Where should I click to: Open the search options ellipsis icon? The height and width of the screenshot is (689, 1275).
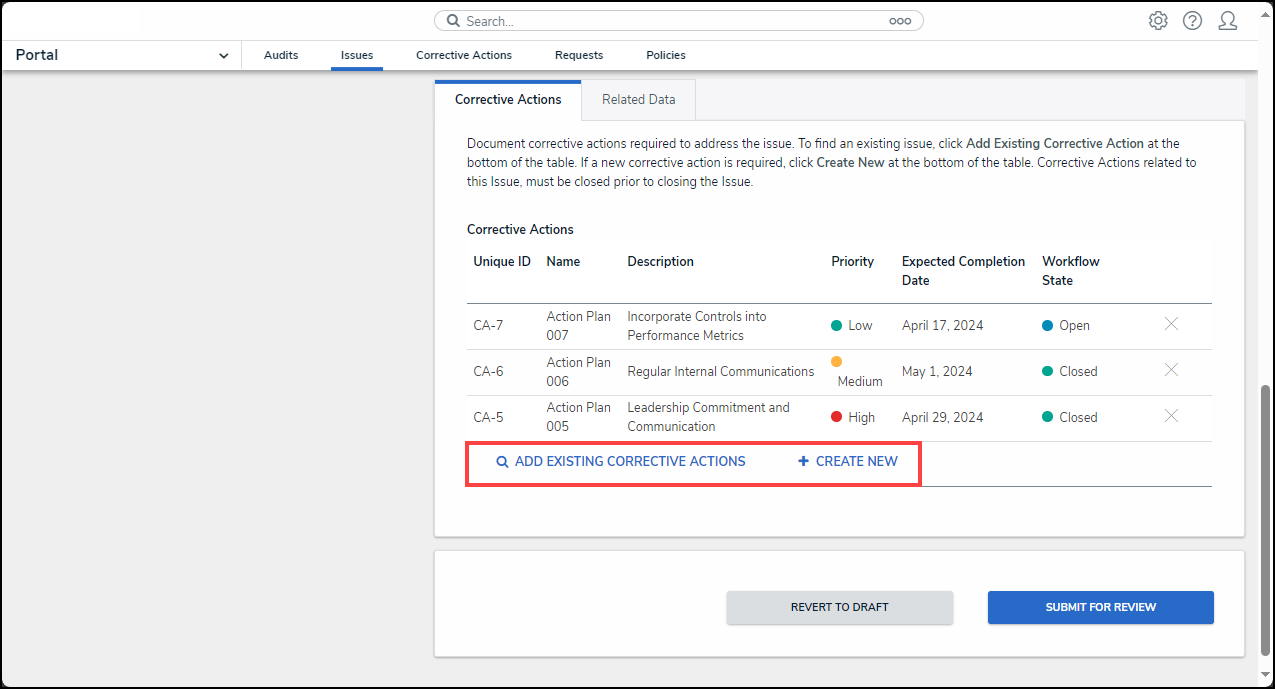[899, 21]
